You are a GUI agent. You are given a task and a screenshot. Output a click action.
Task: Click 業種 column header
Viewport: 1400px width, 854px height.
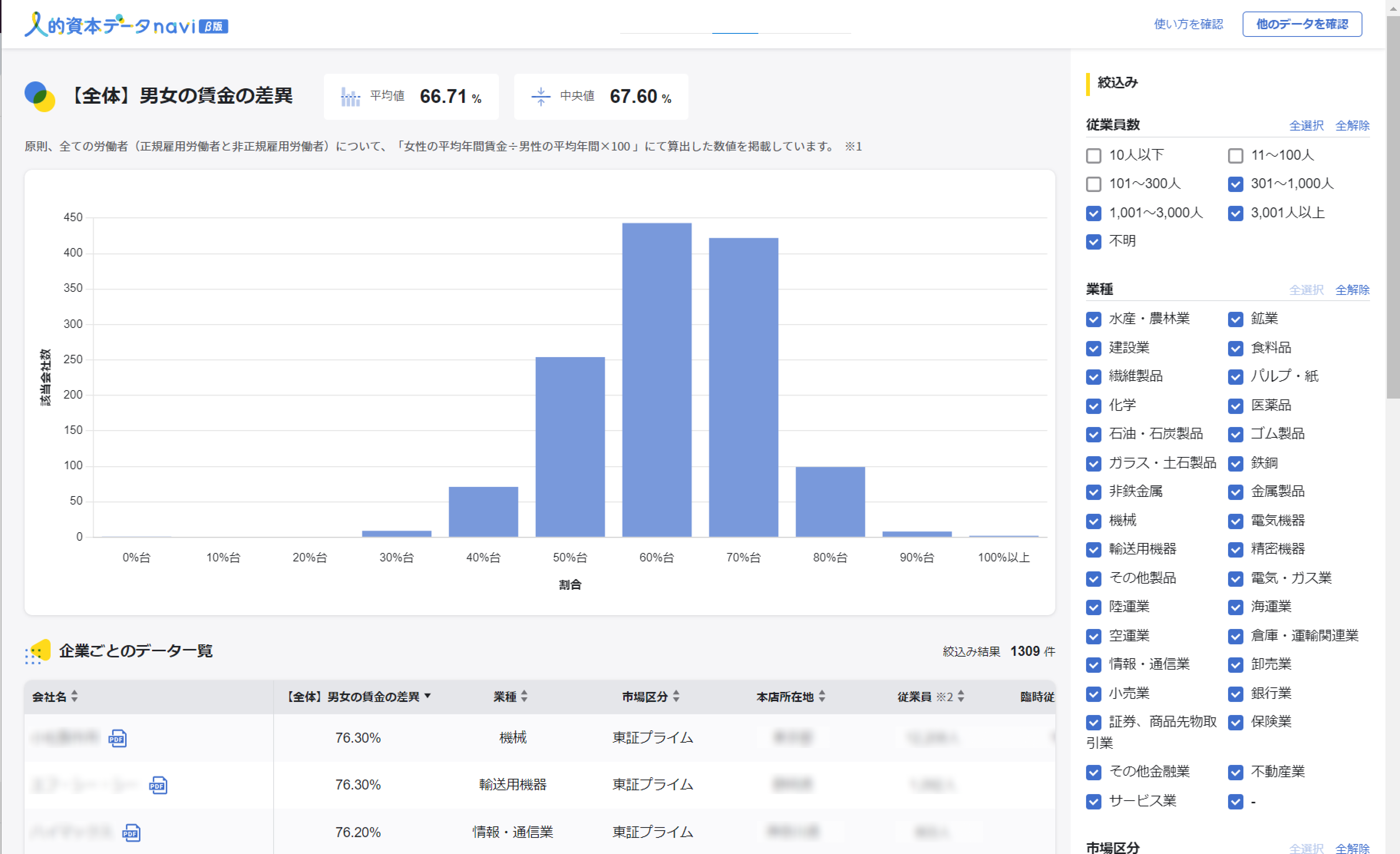pos(505,697)
